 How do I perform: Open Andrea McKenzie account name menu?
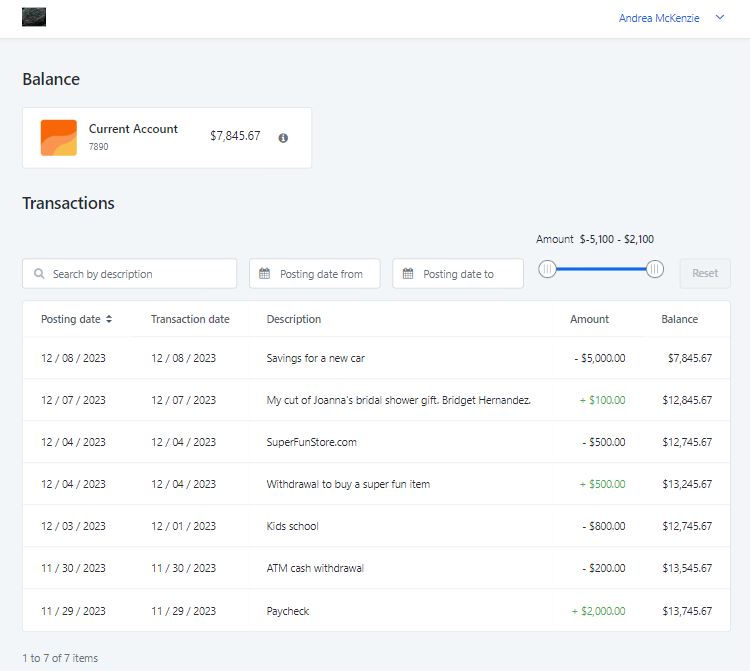click(x=659, y=18)
